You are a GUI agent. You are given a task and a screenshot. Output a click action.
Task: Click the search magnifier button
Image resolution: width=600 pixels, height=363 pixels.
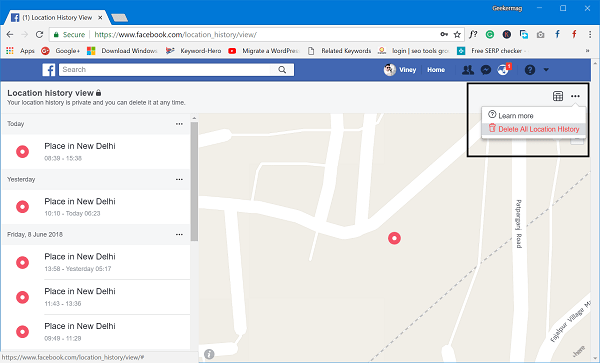coord(282,70)
